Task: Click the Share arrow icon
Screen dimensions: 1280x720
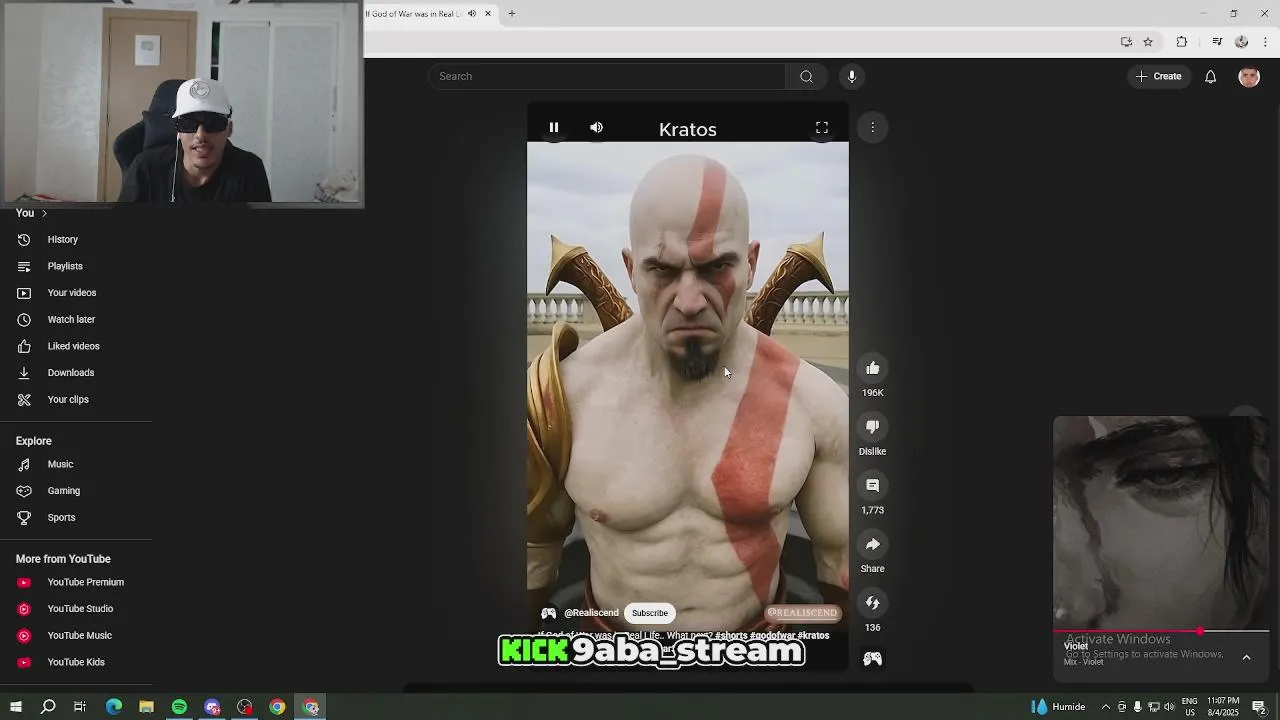Action: [873, 544]
